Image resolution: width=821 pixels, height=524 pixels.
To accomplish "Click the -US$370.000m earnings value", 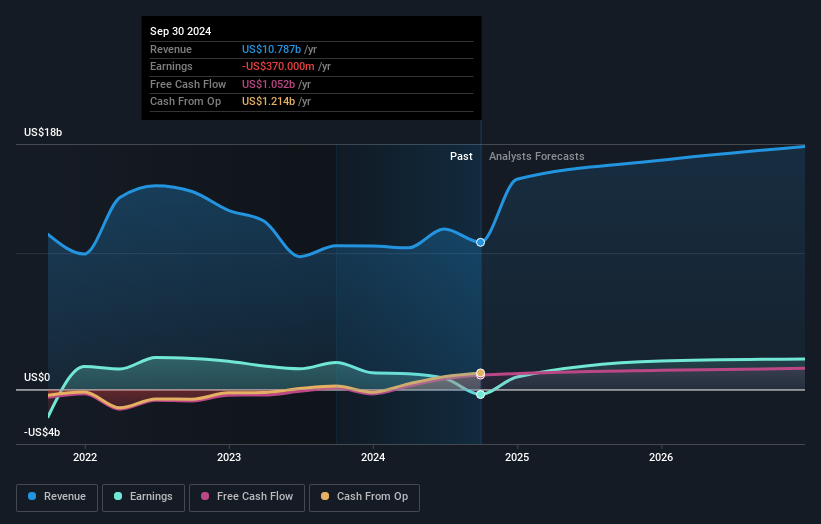I will tap(278, 66).
